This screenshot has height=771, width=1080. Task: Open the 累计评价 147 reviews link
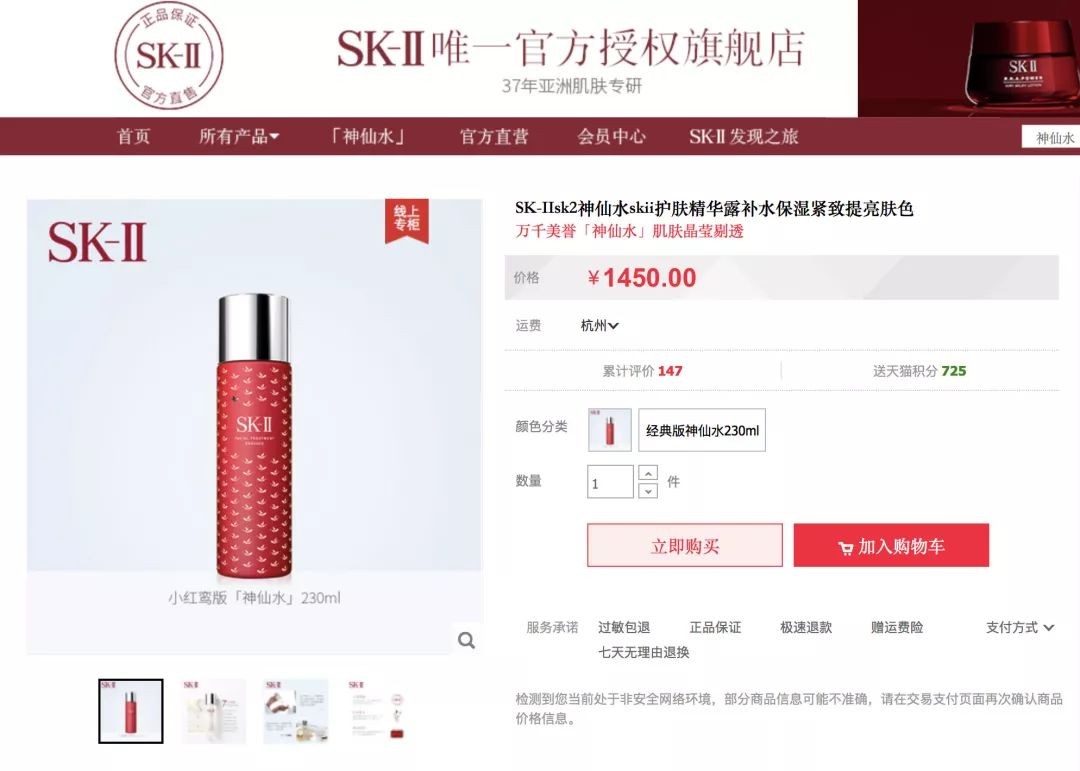642,371
